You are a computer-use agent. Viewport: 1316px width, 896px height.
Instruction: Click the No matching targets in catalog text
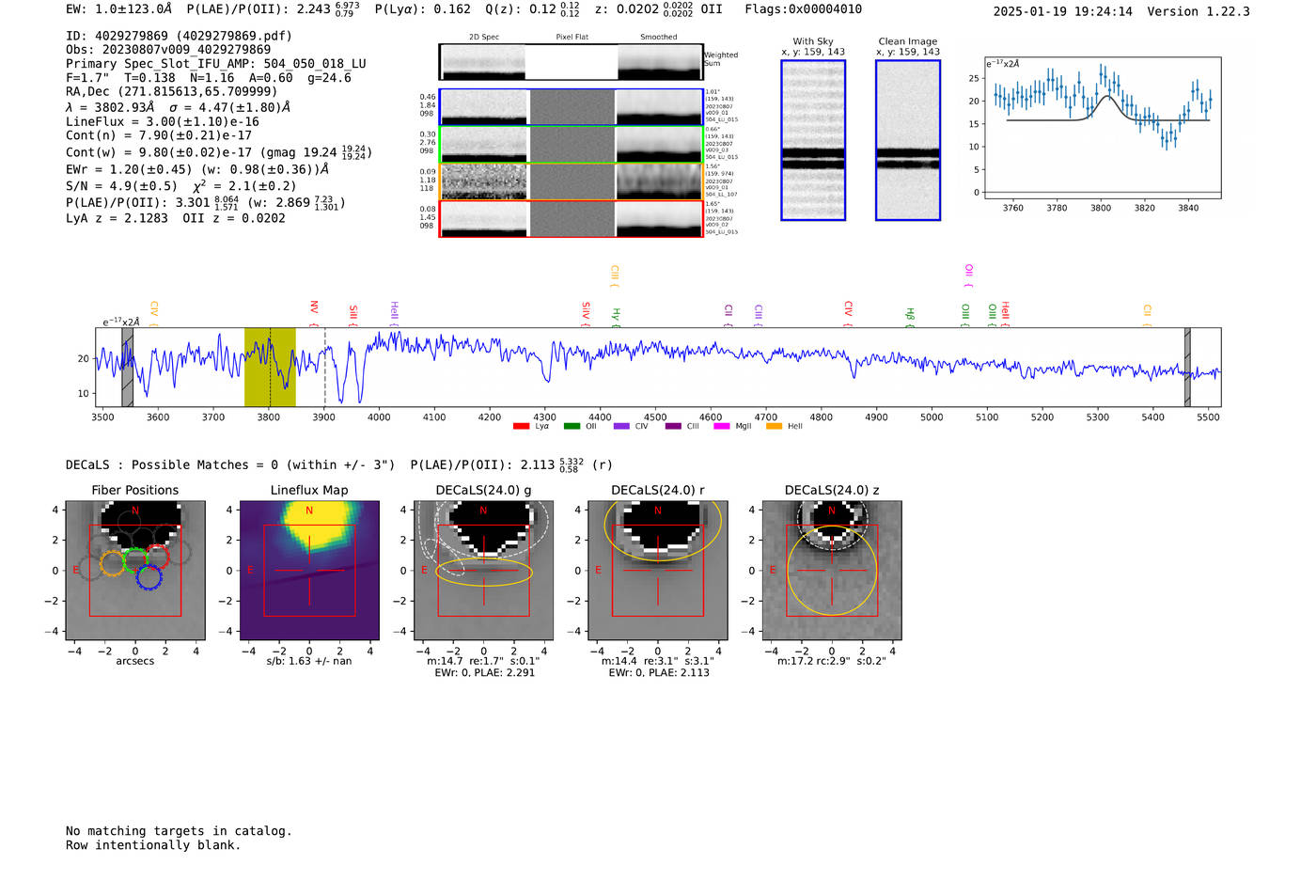179,831
